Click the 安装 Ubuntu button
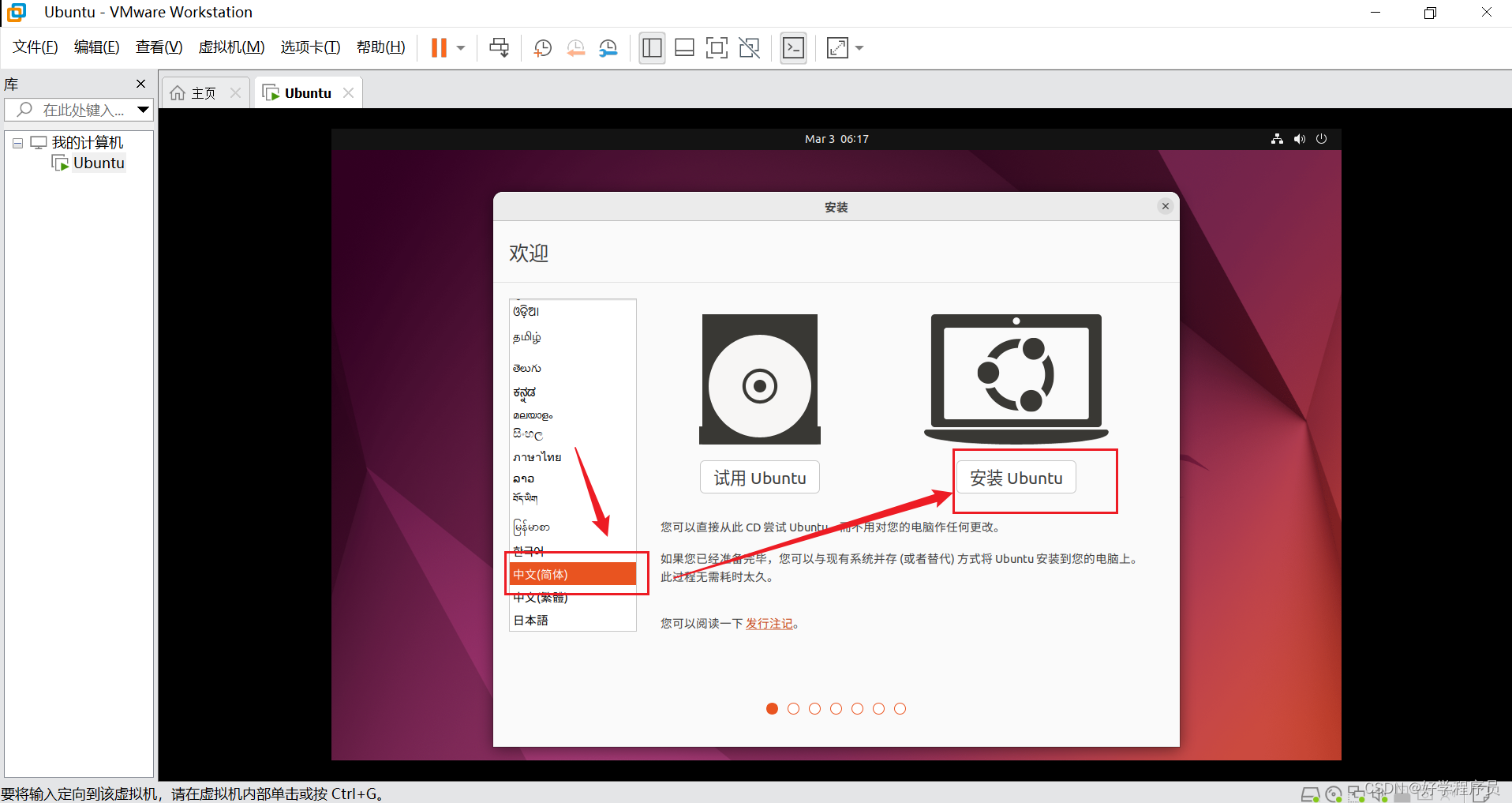Image resolution: width=1512 pixels, height=803 pixels. [1016, 478]
